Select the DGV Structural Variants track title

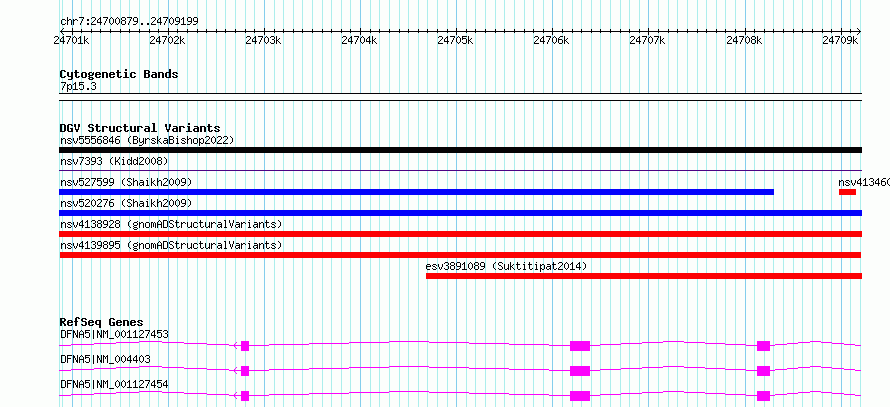[x=140, y=128]
